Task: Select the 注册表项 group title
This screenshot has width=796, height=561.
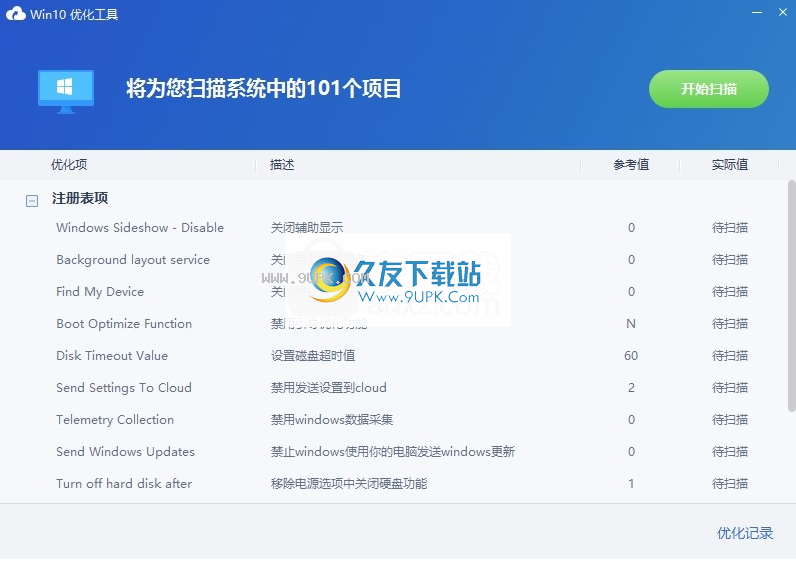Action: [x=80, y=198]
